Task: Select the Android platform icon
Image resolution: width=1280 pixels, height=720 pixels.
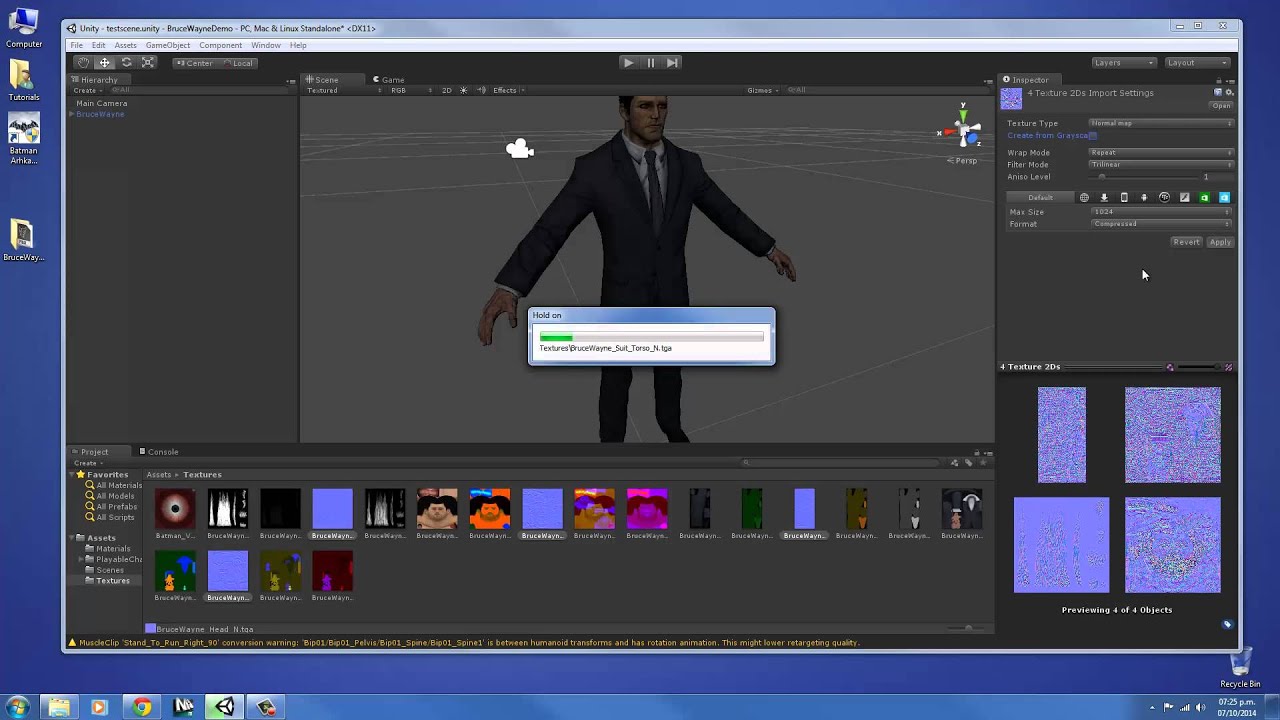Action: click(1144, 198)
